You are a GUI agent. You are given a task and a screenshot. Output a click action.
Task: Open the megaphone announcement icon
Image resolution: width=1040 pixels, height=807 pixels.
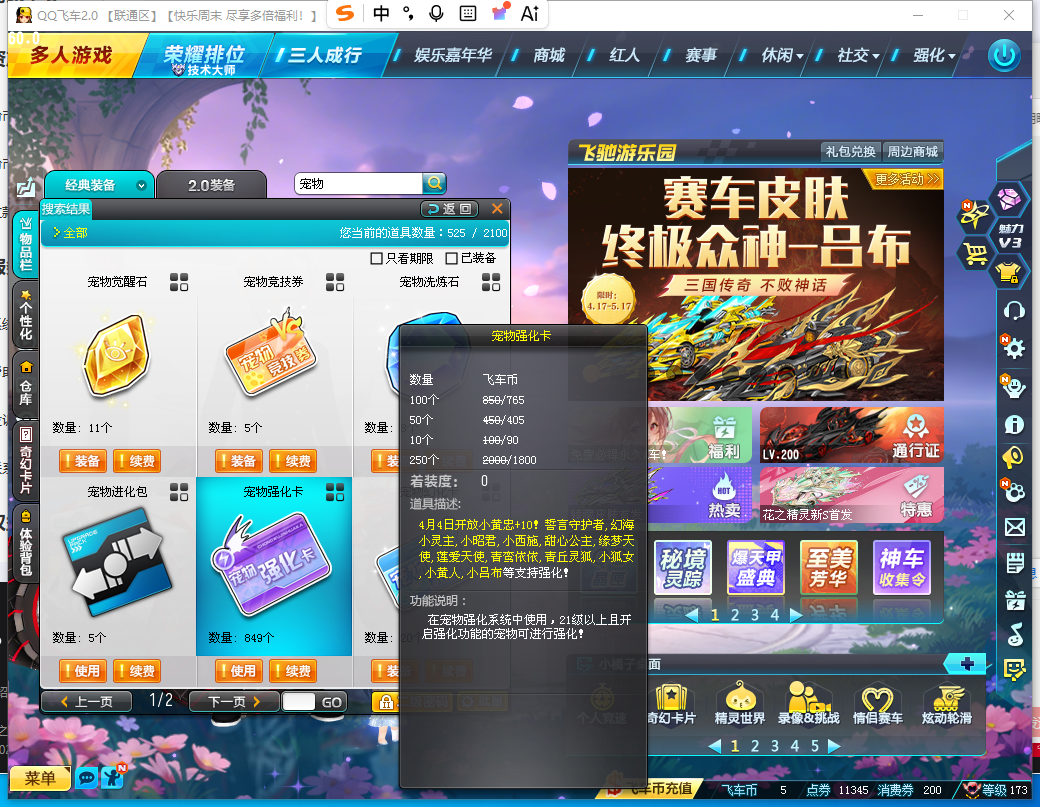click(x=1013, y=457)
